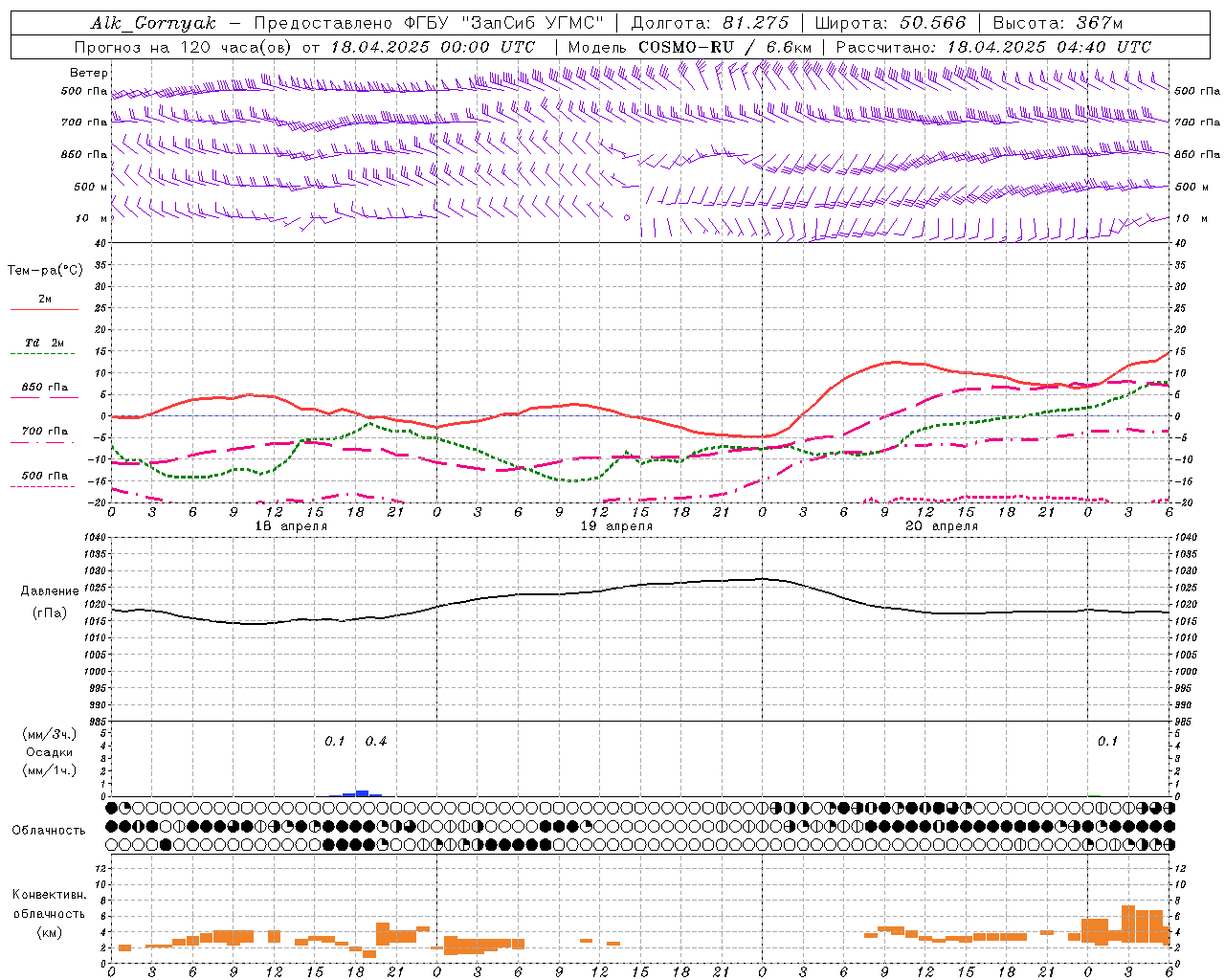The height and width of the screenshot is (980, 1225).
Task: Click the blue precipitation bar on 18 April evening
Action: [362, 792]
